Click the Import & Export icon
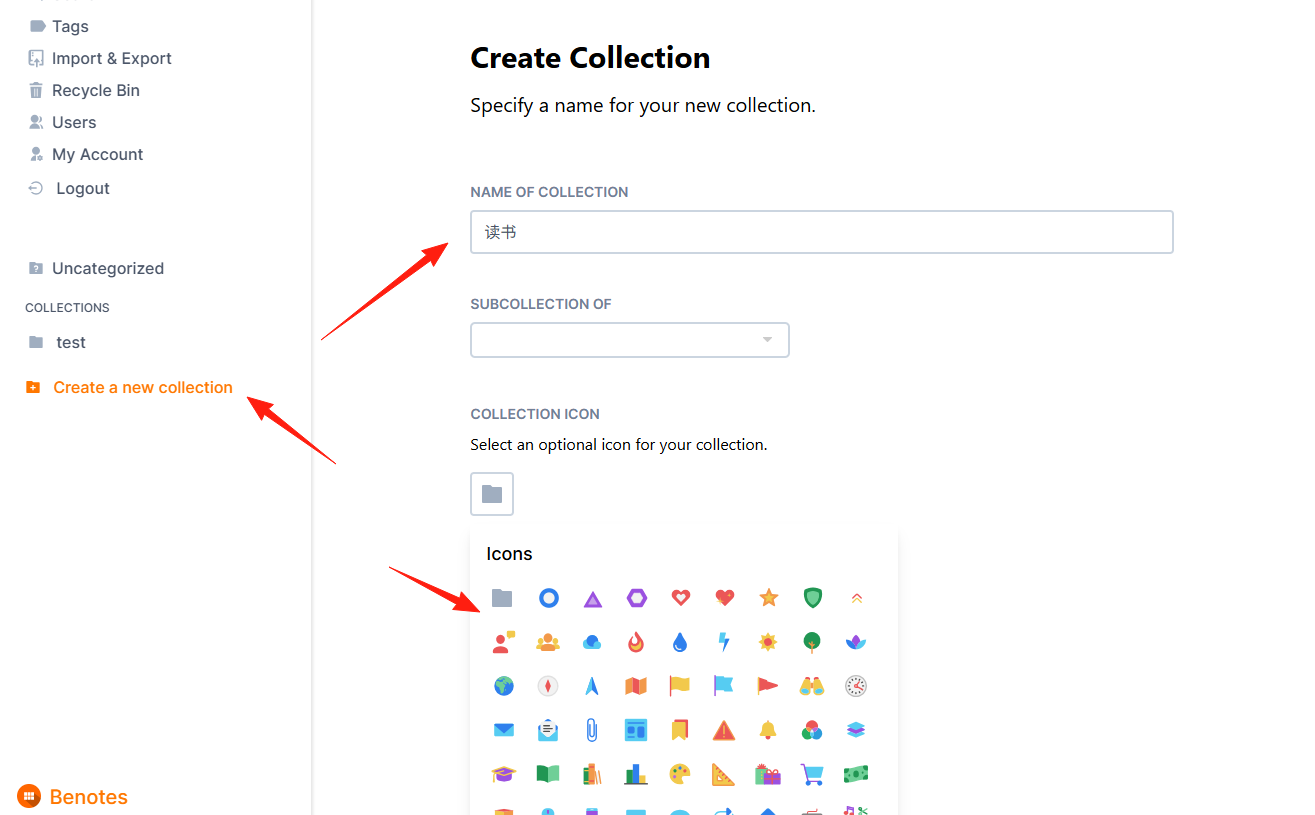The image size is (1315, 815). click(37, 58)
